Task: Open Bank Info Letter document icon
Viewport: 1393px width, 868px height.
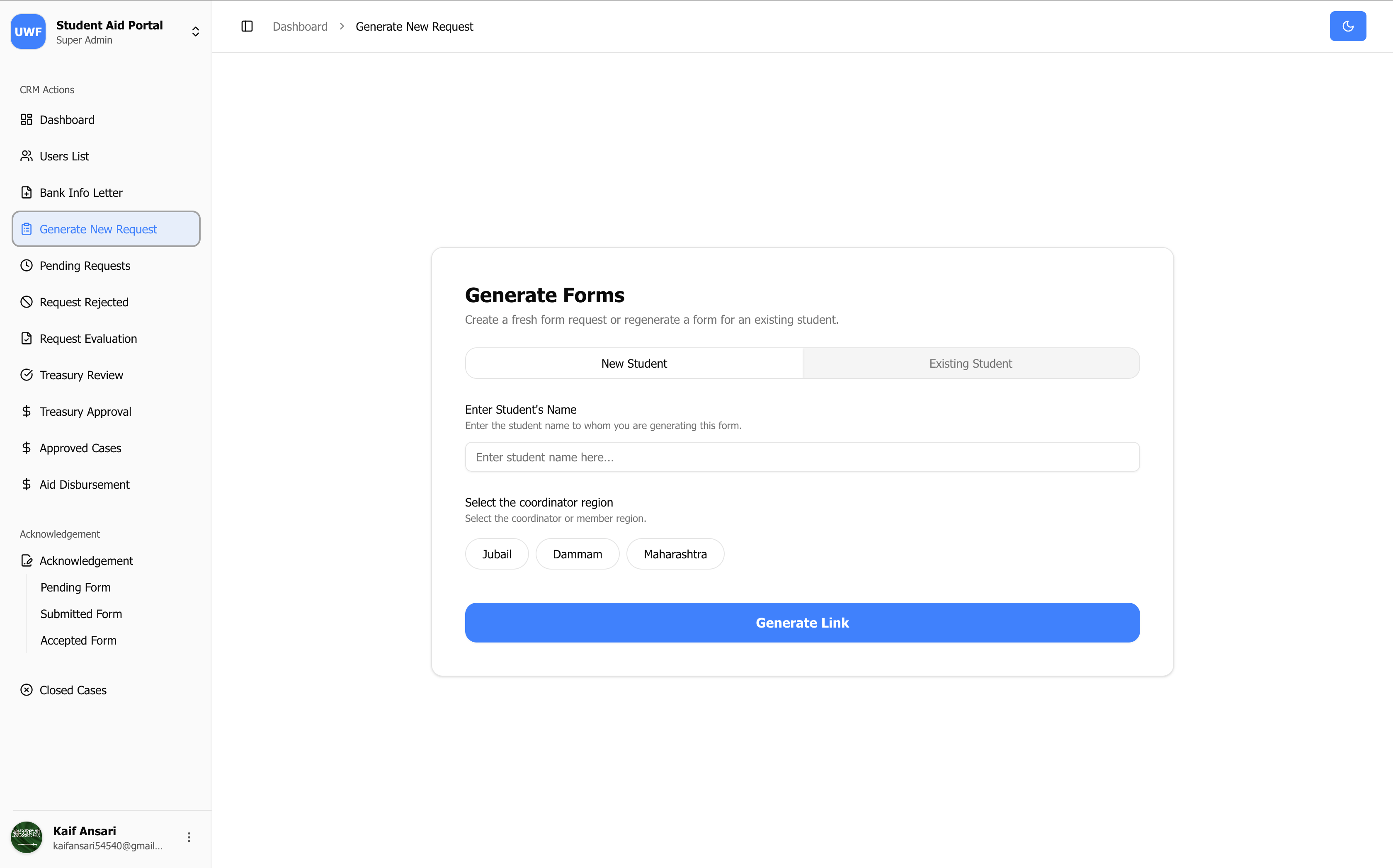Action: click(x=27, y=192)
